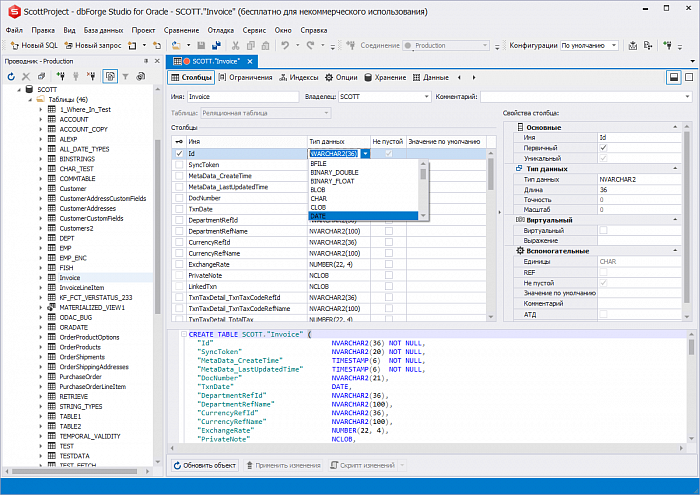This screenshot has height=495, width=700.
Task: Click the copy icon in toolbar
Action: [250, 46]
